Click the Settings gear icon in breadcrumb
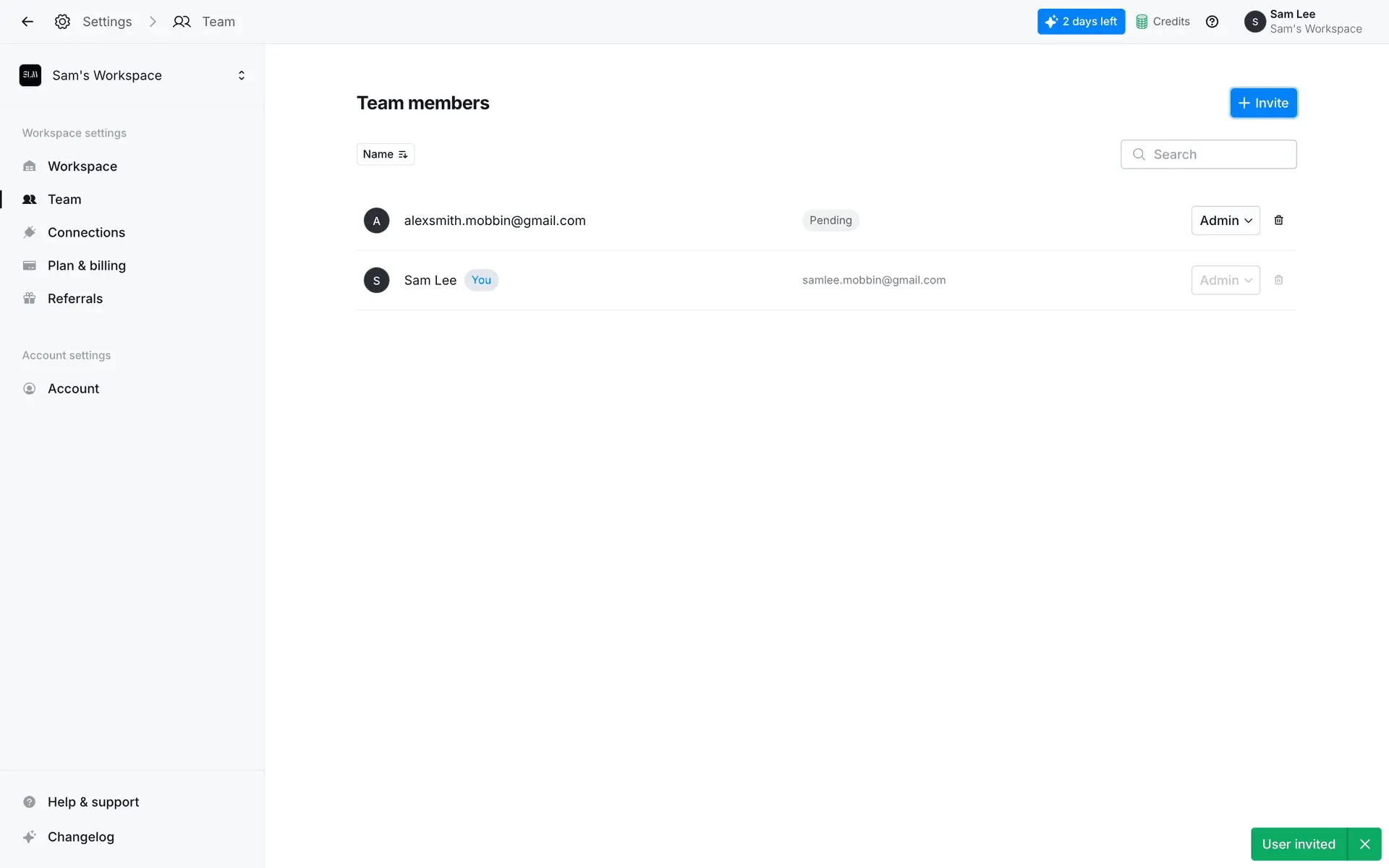Image resolution: width=1389 pixels, height=868 pixels. pyautogui.click(x=63, y=22)
